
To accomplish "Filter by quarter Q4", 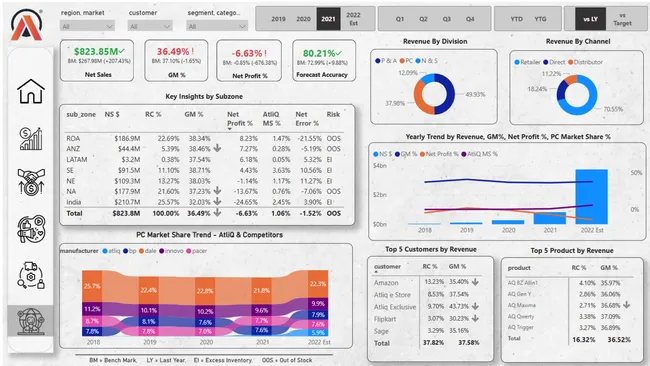I will [x=470, y=19].
